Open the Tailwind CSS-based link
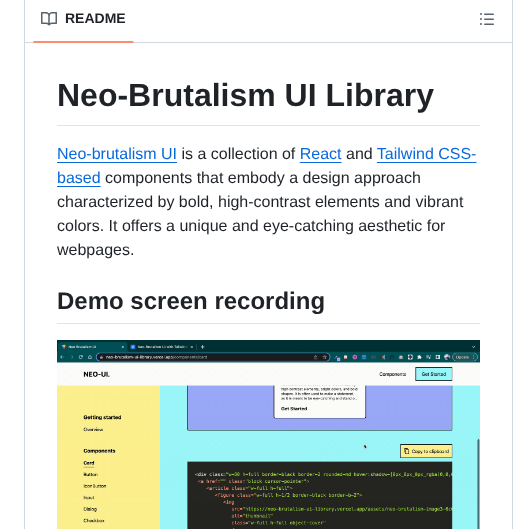The height and width of the screenshot is (529, 529). [426, 154]
